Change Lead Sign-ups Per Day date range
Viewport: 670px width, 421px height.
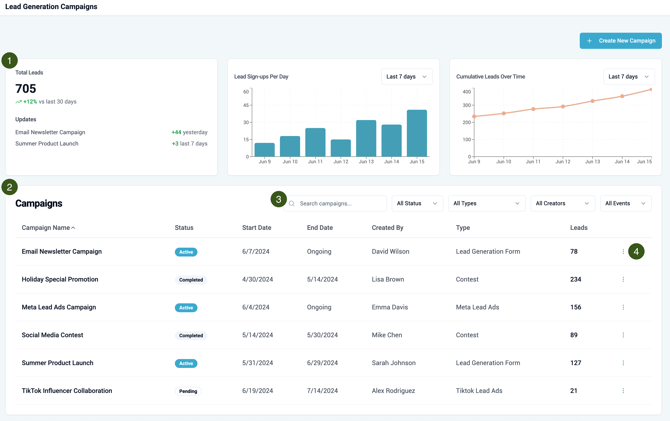[406, 76]
